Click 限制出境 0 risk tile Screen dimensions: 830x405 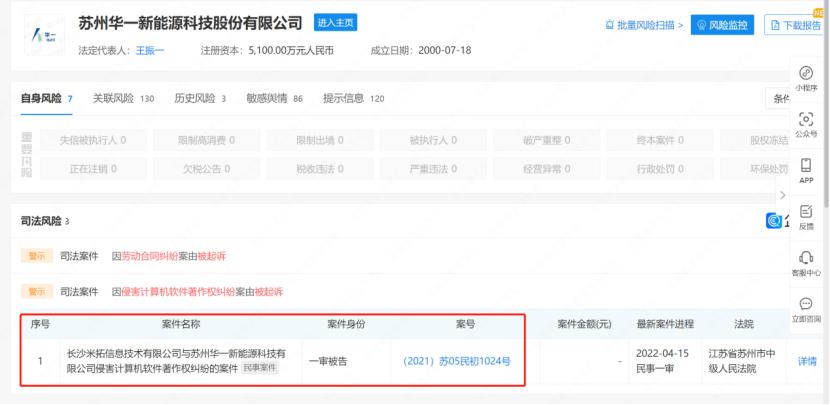(x=319, y=140)
